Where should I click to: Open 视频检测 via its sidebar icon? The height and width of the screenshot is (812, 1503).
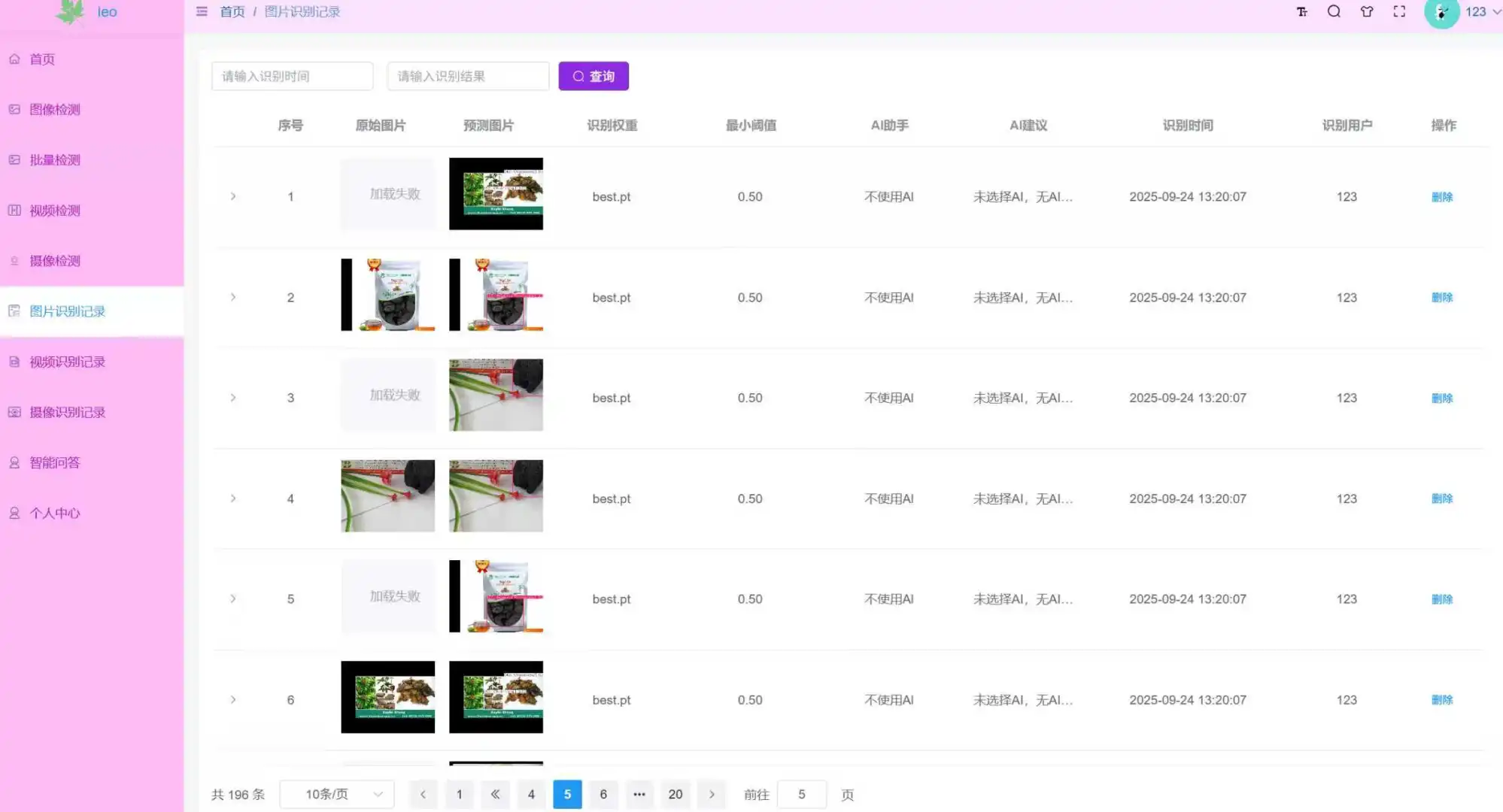(14, 210)
